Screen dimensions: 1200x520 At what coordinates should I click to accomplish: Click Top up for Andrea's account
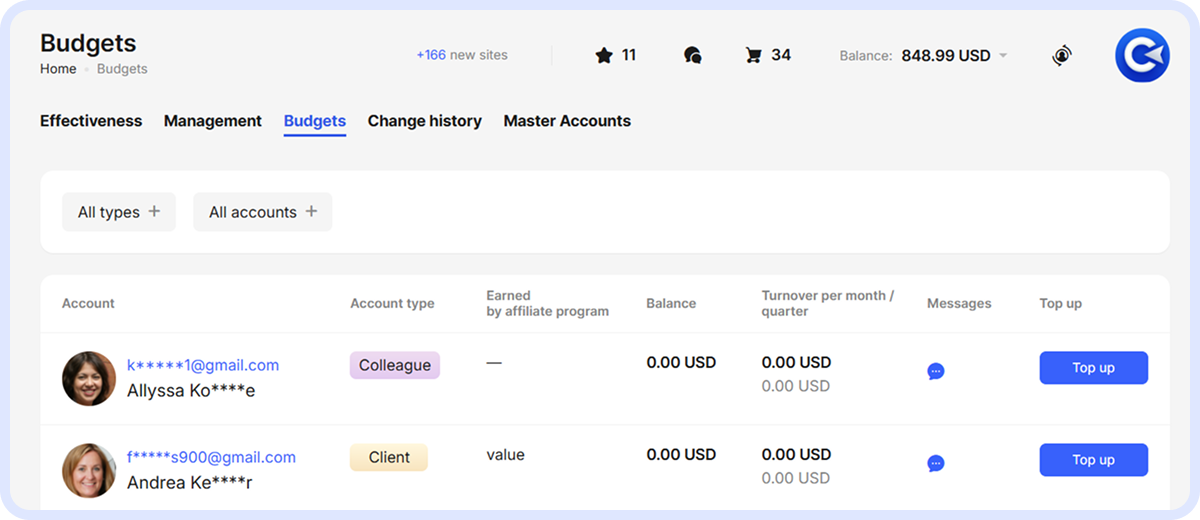(1093, 460)
